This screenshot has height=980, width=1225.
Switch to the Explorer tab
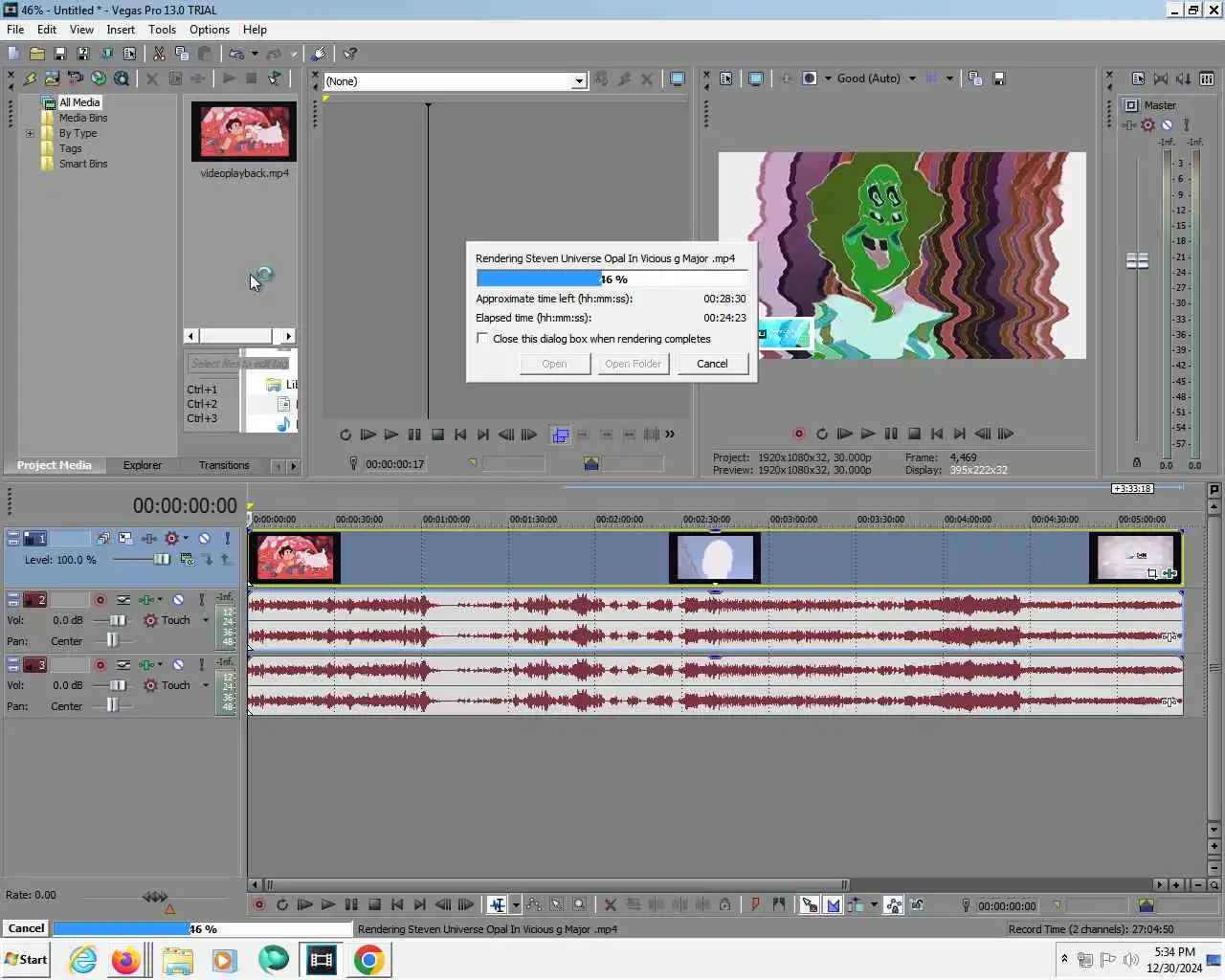pos(143,465)
